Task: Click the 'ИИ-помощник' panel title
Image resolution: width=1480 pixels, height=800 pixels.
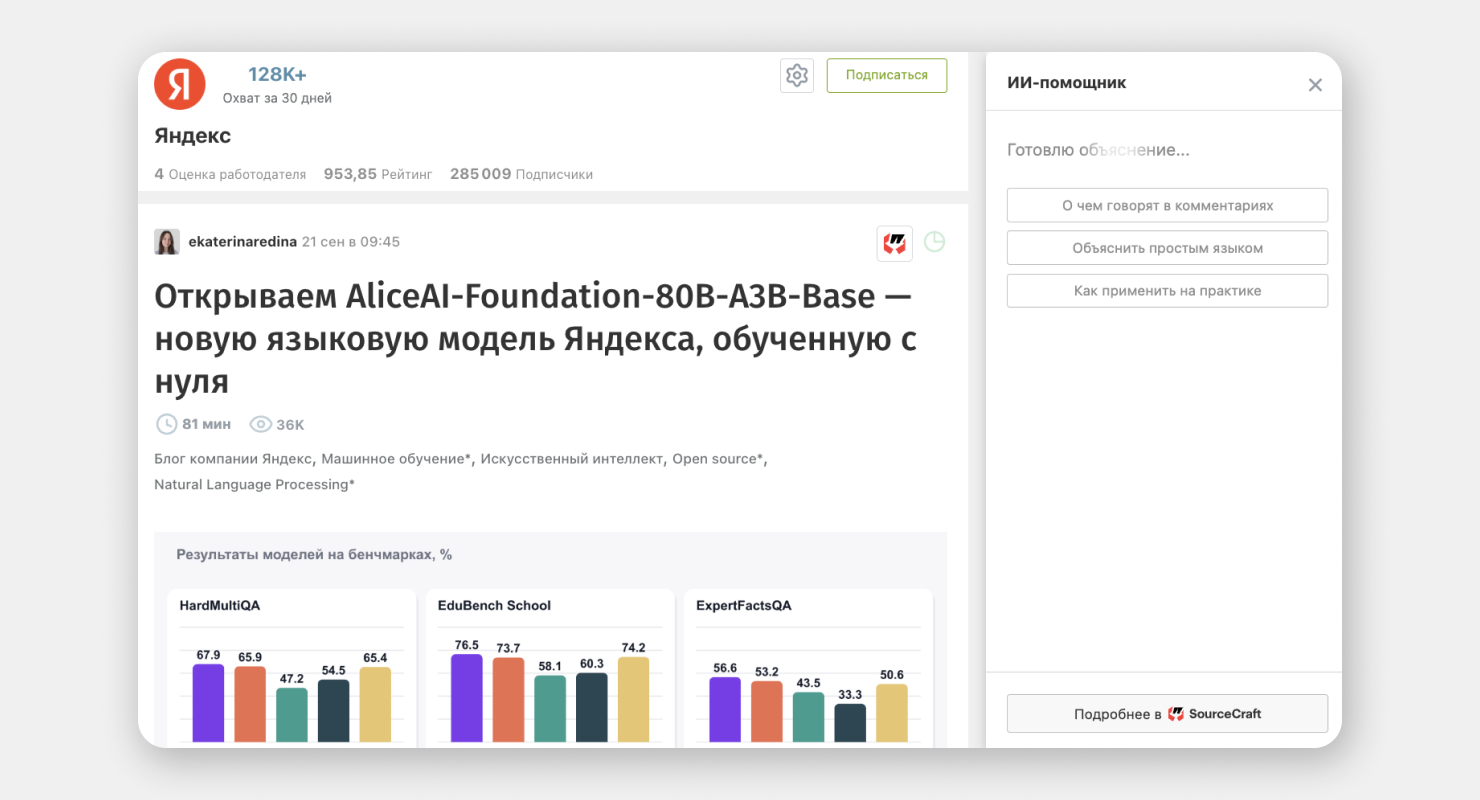Action: pos(1066,83)
